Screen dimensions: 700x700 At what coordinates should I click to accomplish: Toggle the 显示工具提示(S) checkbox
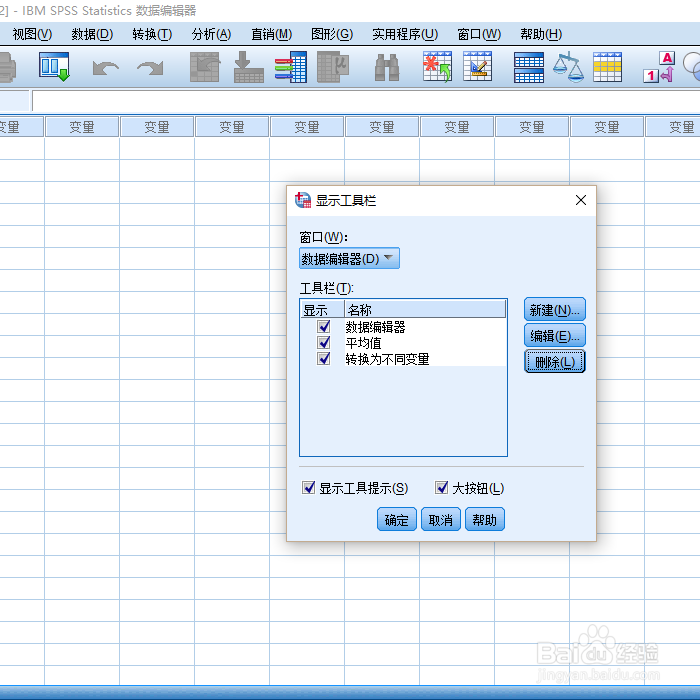tap(308, 488)
